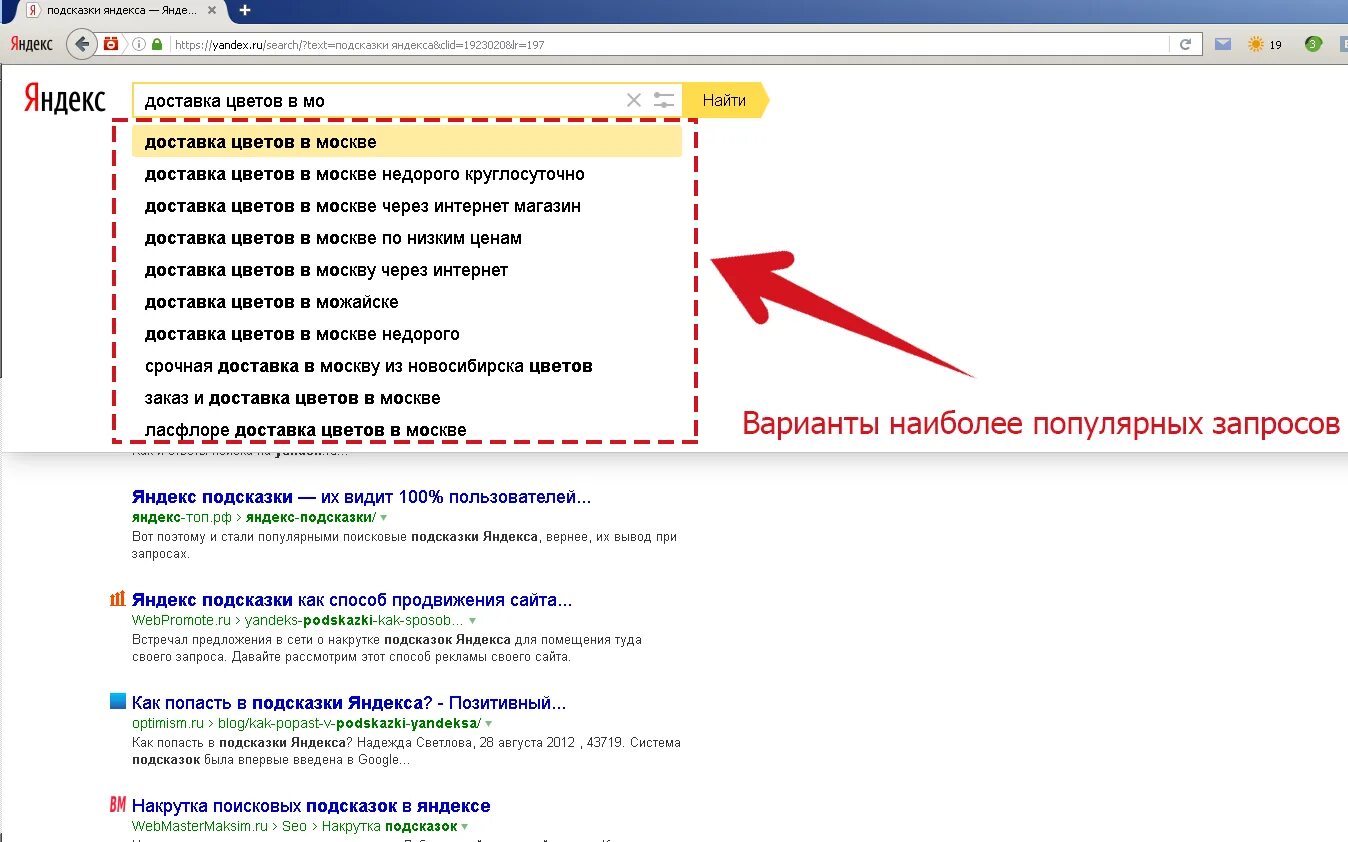Image resolution: width=1348 pixels, height=842 pixels.
Task: Open result Как попасть в подсказки Яндекса?
Action: click(x=349, y=703)
